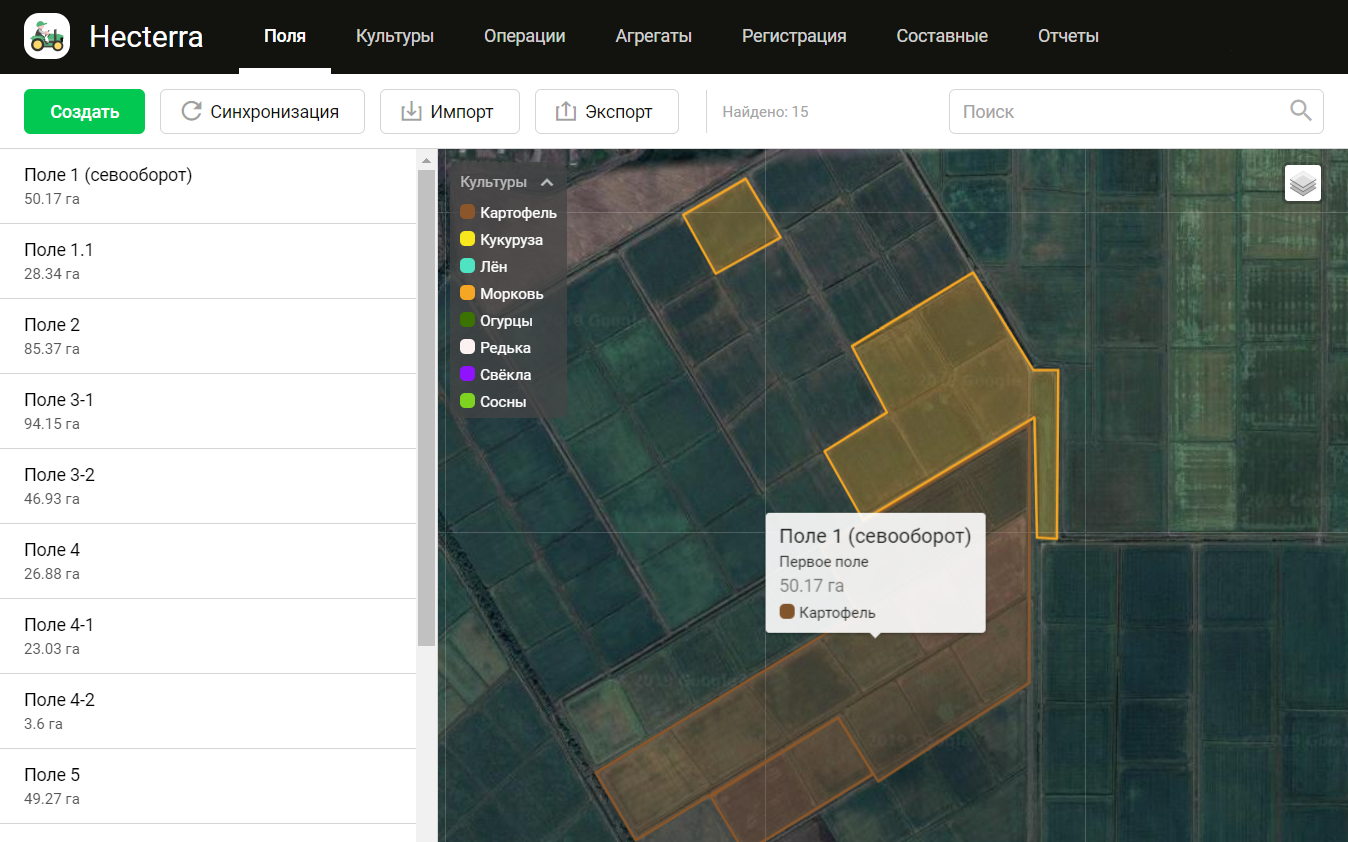
Task: Click the Hecterra tractor logo icon
Action: (x=46, y=36)
